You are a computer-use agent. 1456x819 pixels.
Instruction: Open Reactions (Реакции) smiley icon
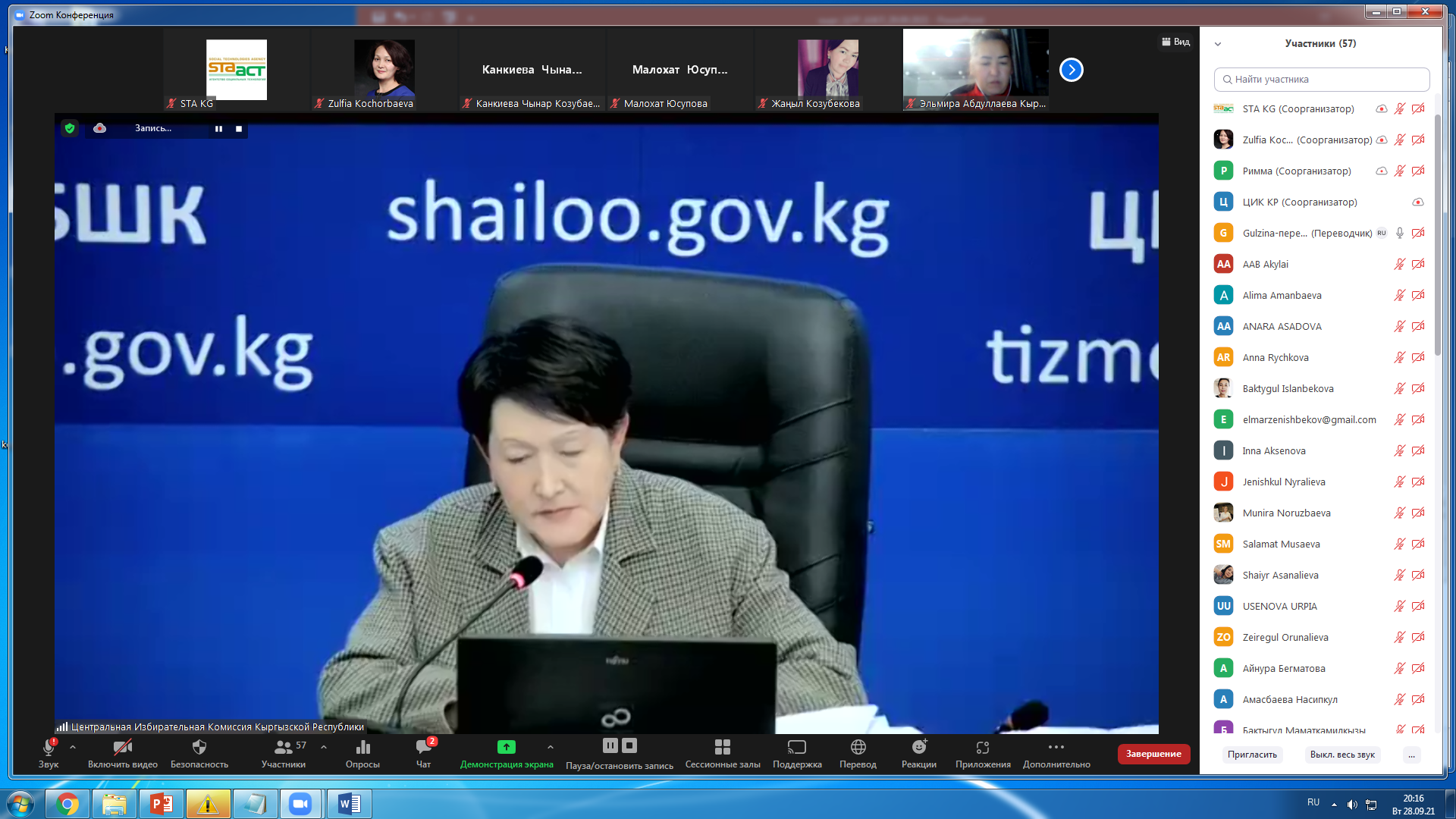tap(918, 748)
